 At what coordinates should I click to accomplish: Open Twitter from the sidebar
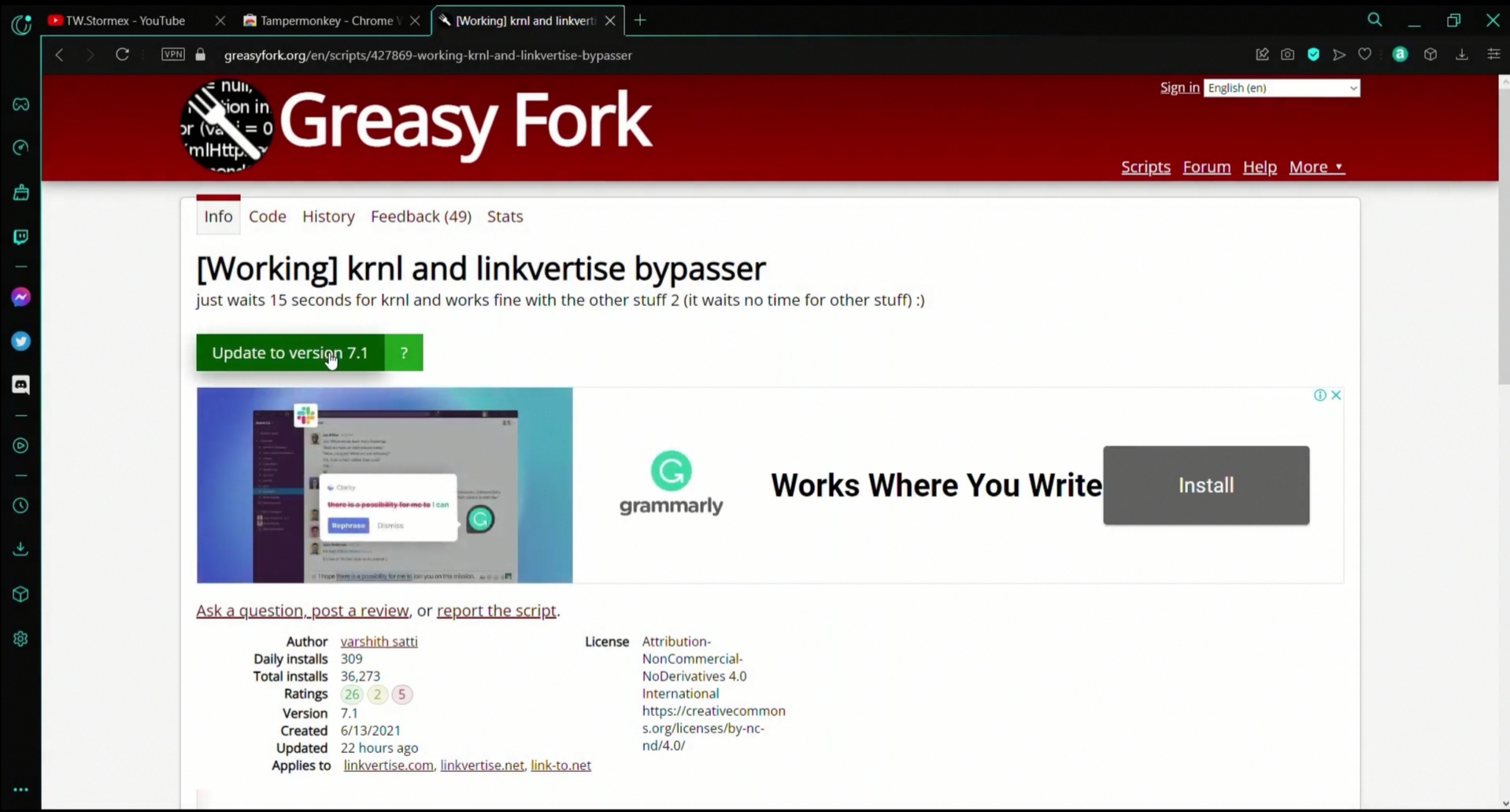(x=20, y=341)
